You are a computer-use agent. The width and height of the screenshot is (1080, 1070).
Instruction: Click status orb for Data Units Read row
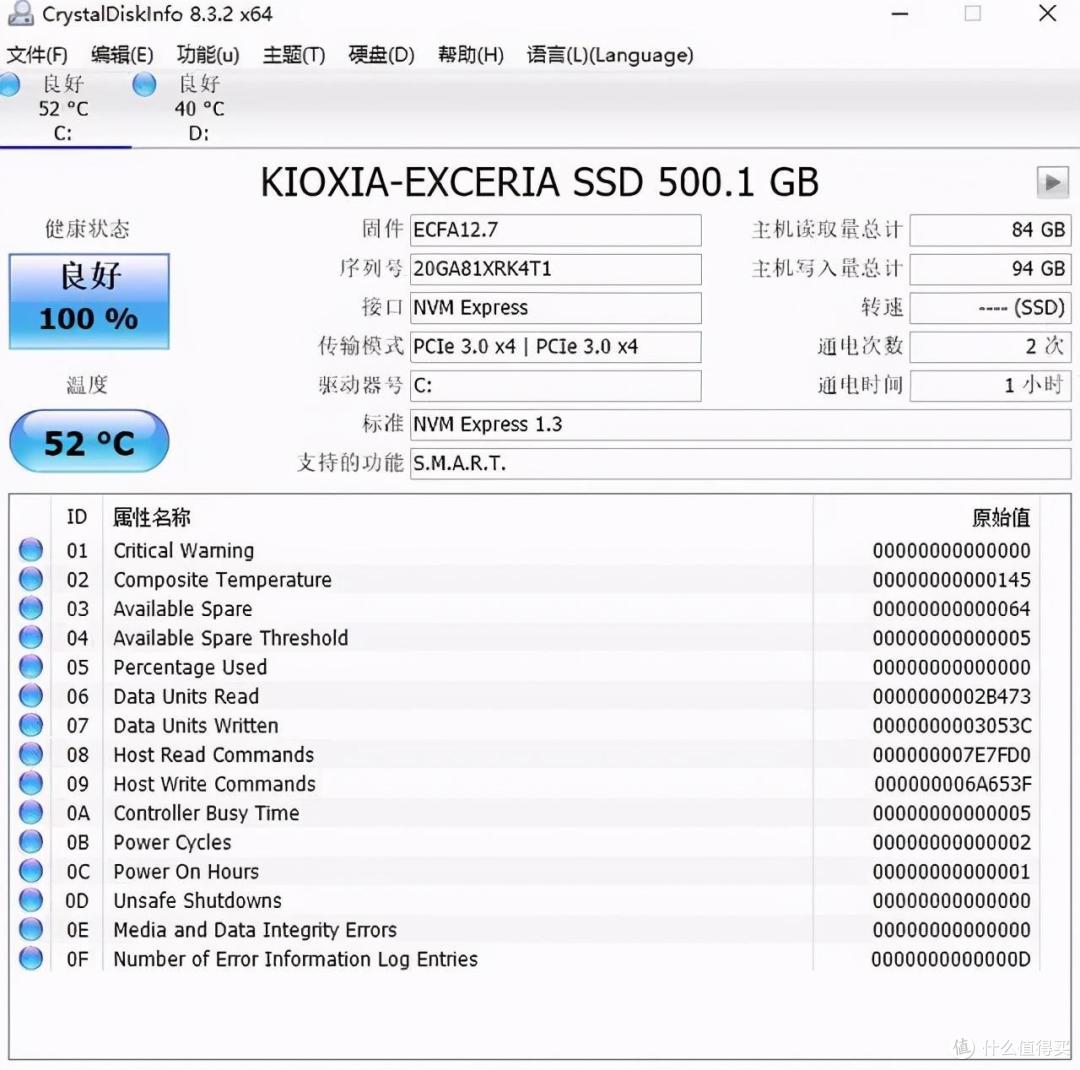(x=31, y=696)
